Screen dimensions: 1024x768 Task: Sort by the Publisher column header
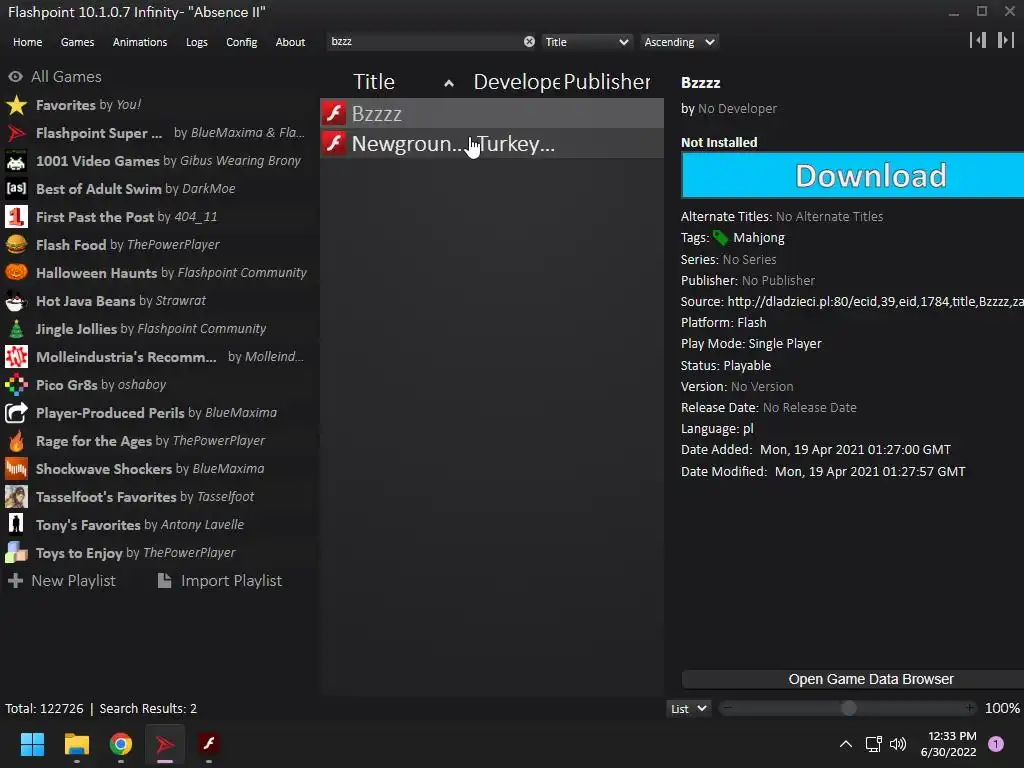click(607, 82)
